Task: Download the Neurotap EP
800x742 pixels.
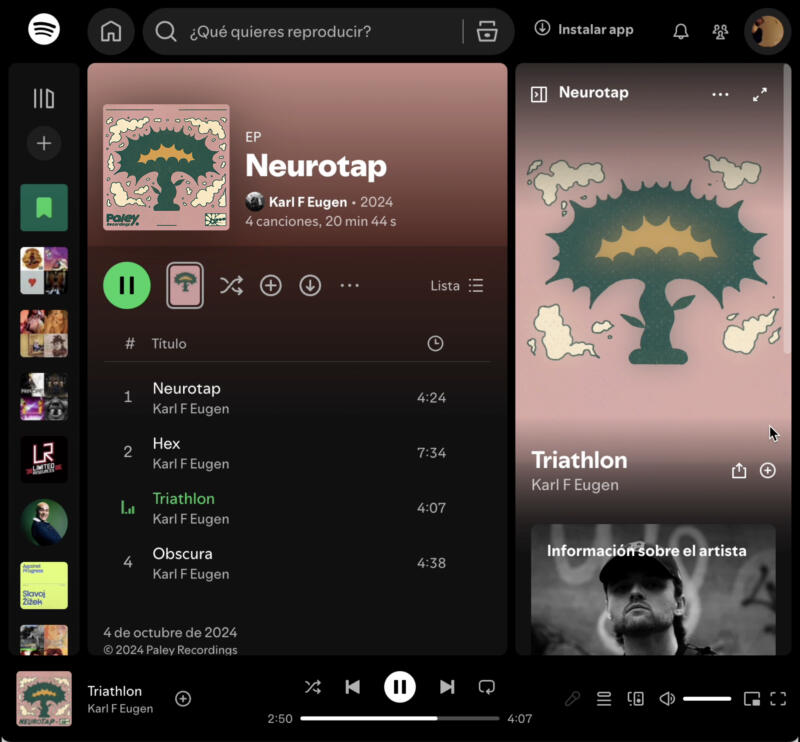Action: tap(310, 285)
